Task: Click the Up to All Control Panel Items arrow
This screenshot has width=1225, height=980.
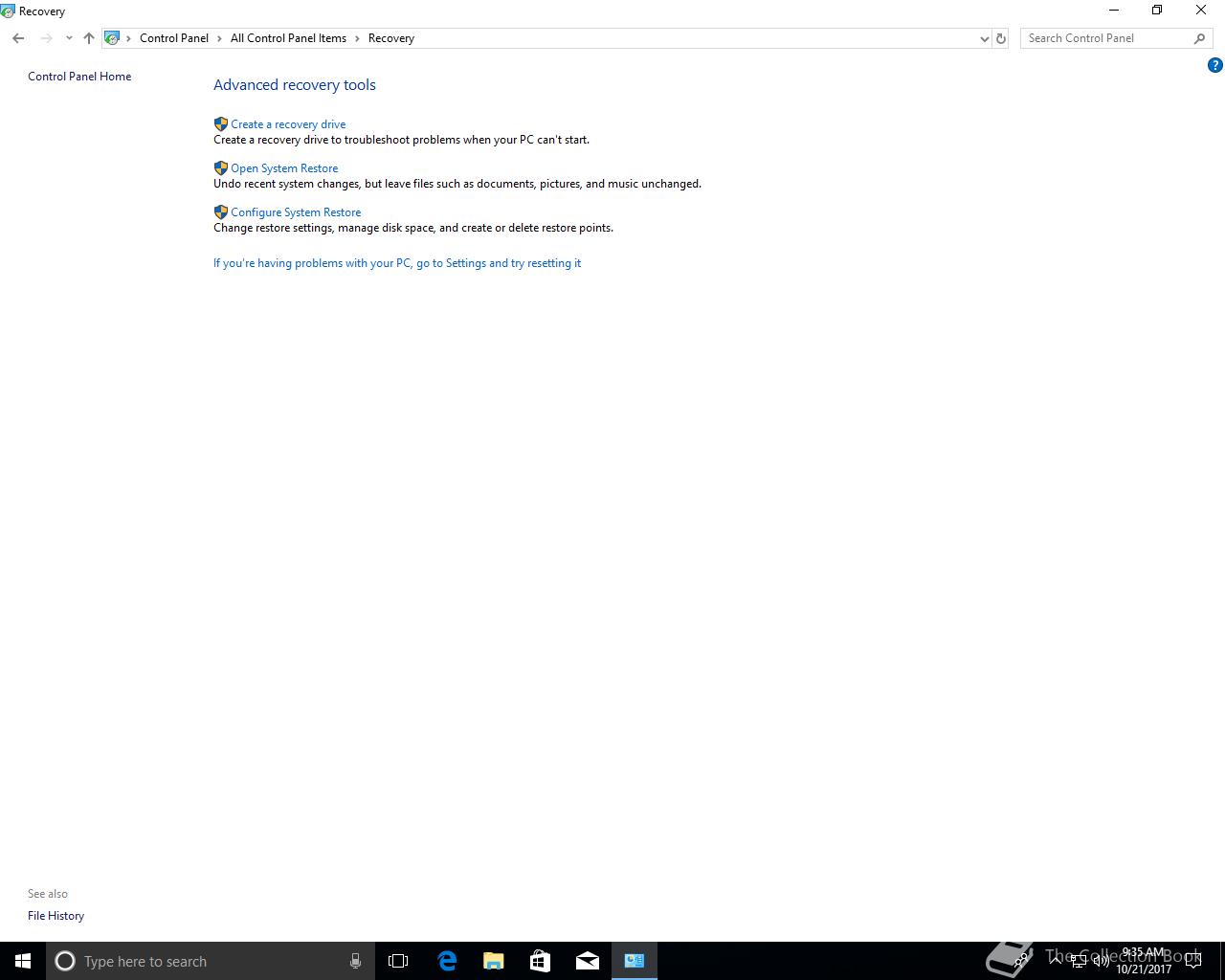Action: pos(89,38)
